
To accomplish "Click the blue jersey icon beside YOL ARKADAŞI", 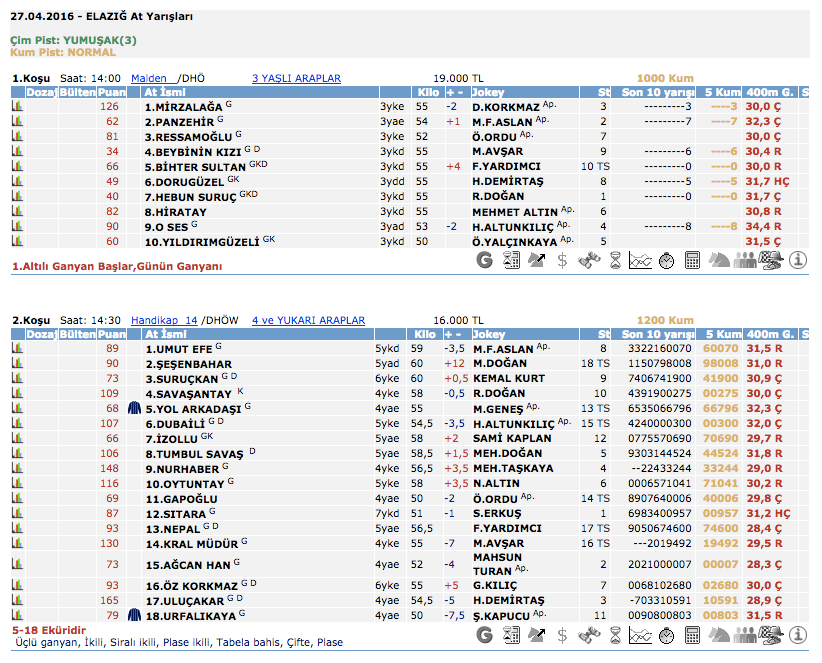I will coord(135,408).
